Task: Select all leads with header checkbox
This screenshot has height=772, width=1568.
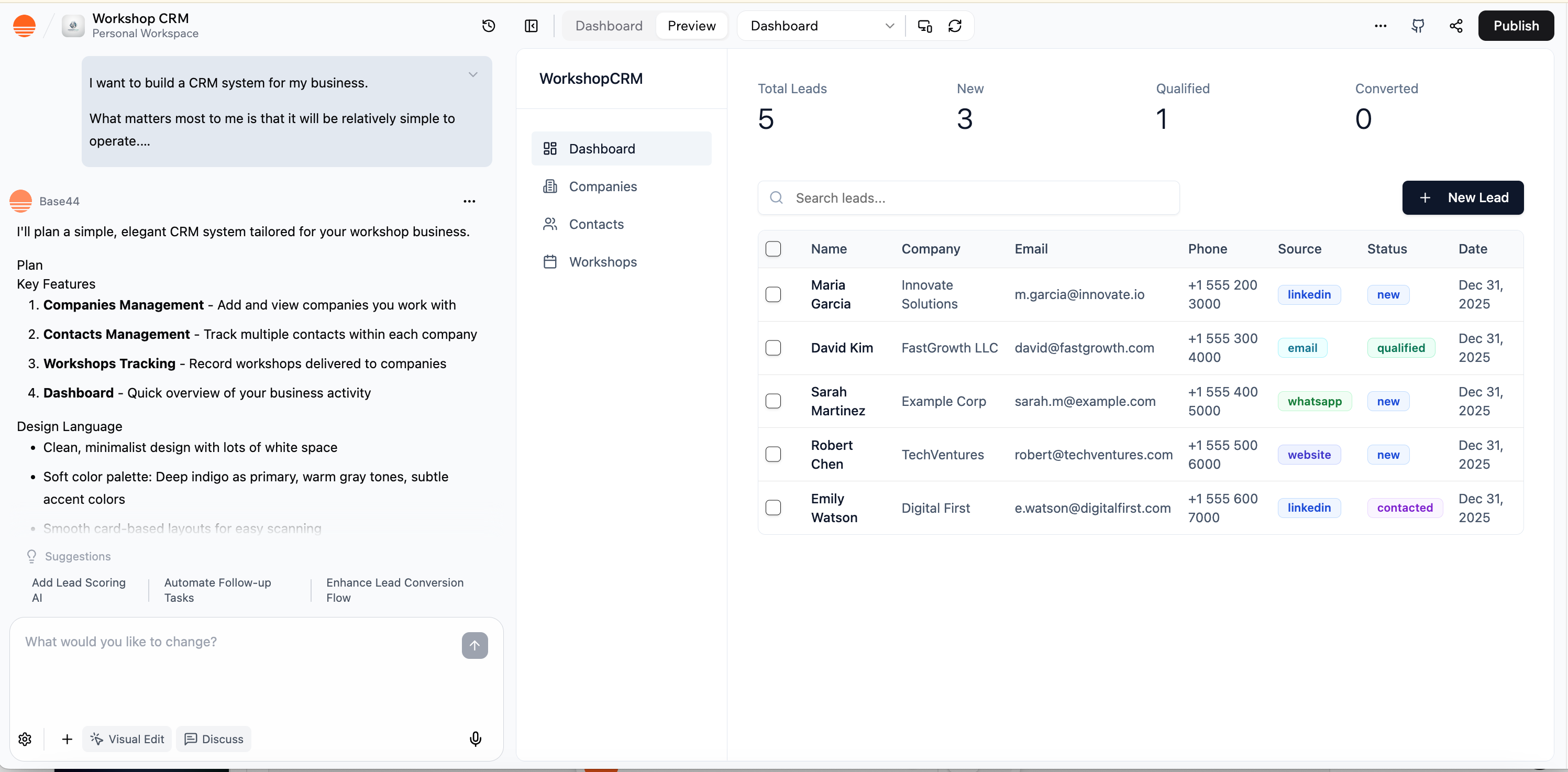Action: click(x=773, y=248)
